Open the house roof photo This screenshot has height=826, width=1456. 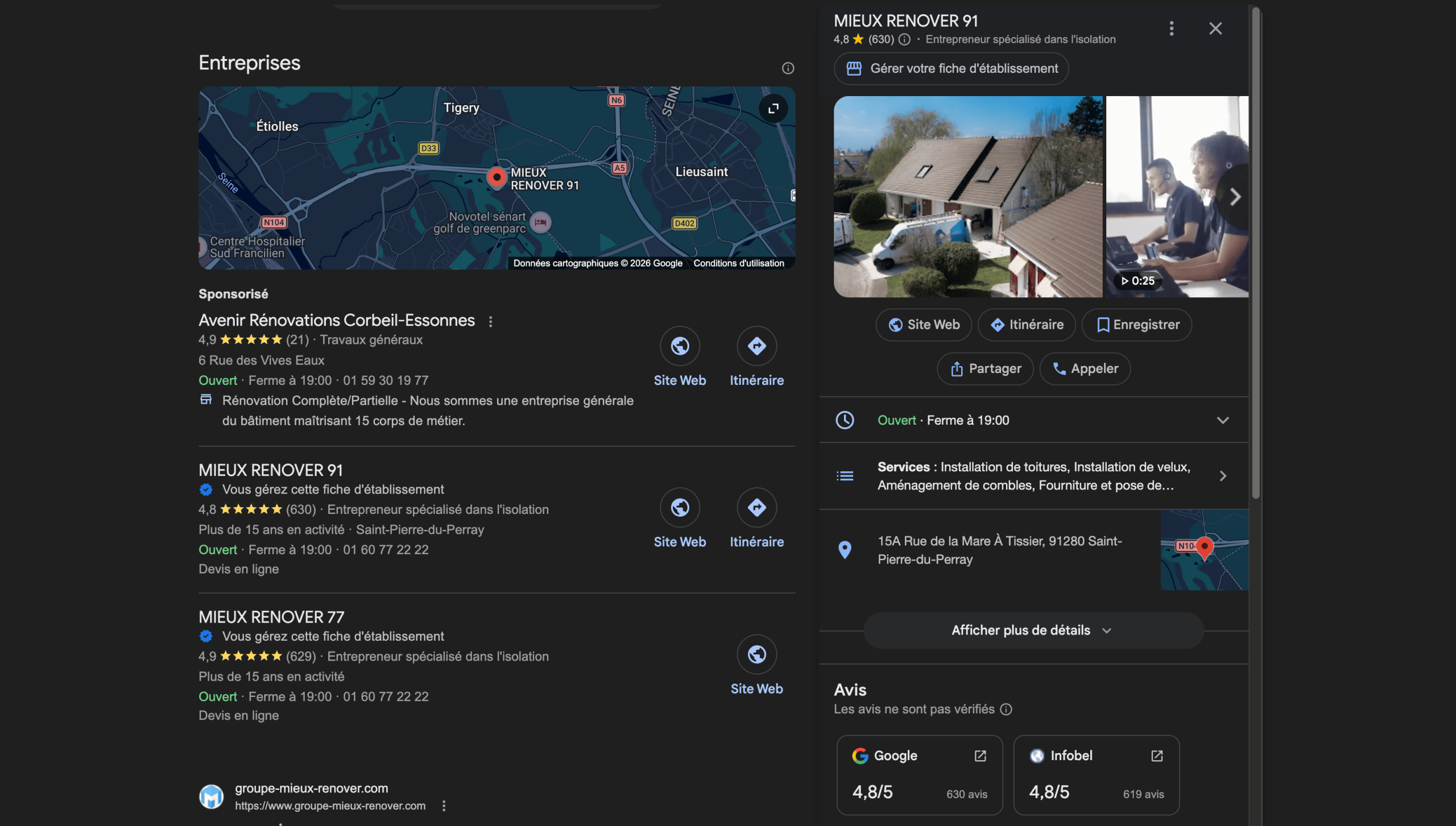point(968,197)
